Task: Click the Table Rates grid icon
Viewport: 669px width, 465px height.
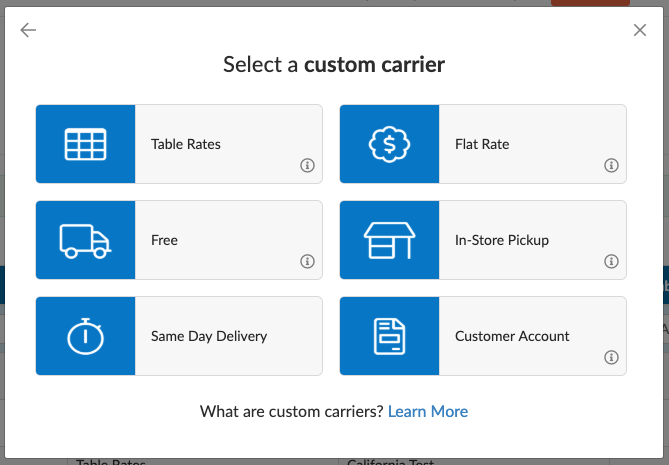Action: pyautogui.click(x=85, y=144)
